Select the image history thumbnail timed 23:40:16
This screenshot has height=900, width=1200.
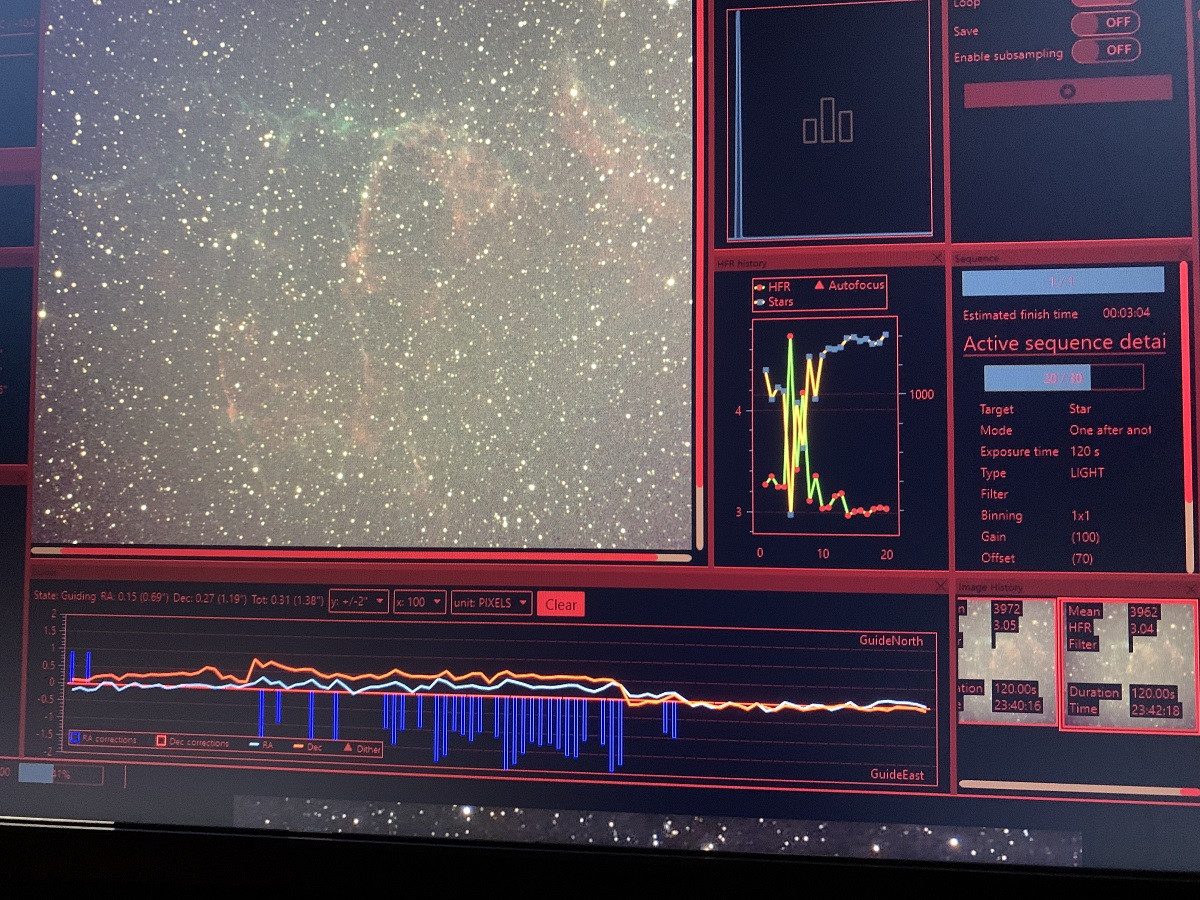pyautogui.click(x=1007, y=661)
